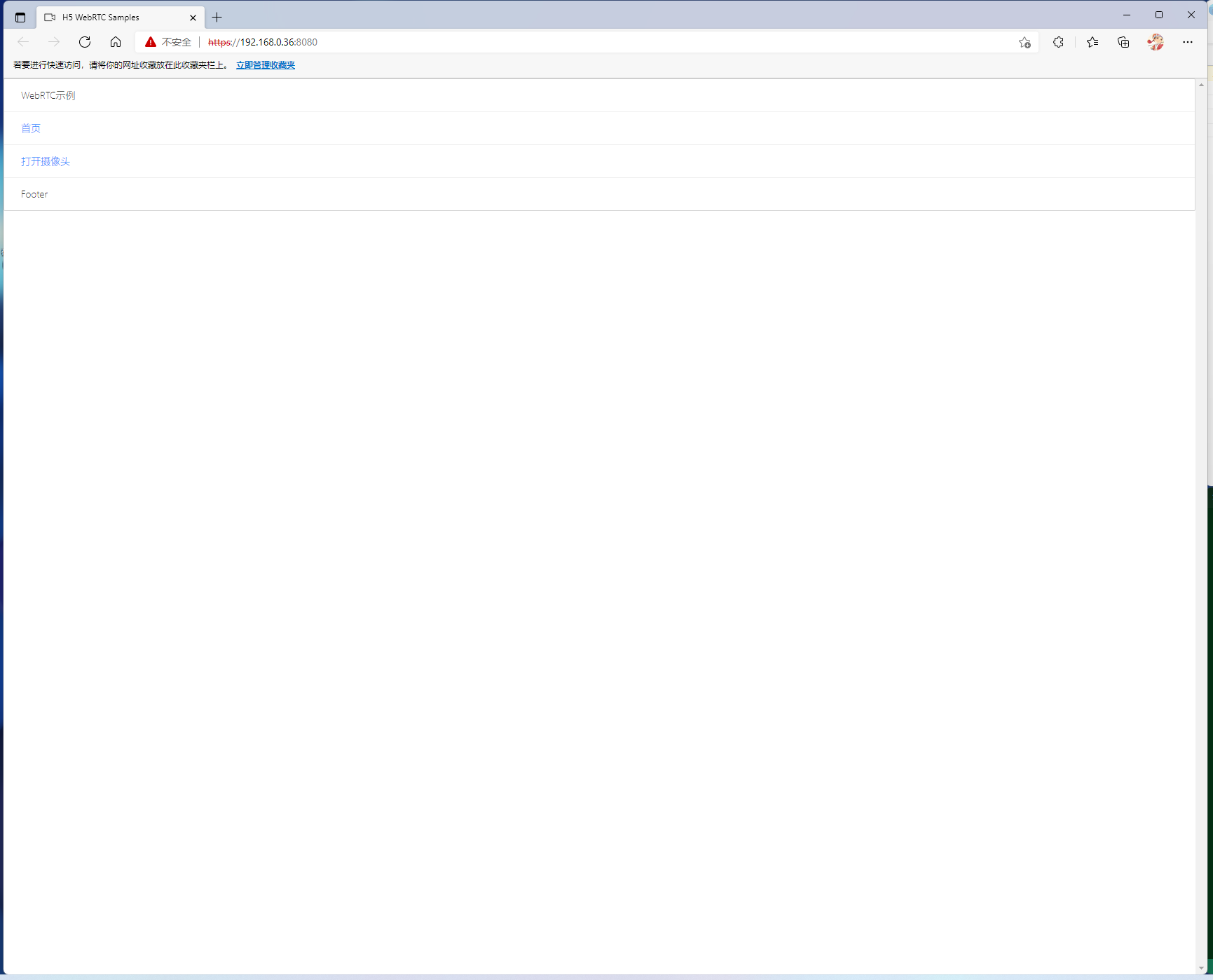Open Settings and more menu
Image resolution: width=1213 pixels, height=980 pixels.
(x=1188, y=42)
